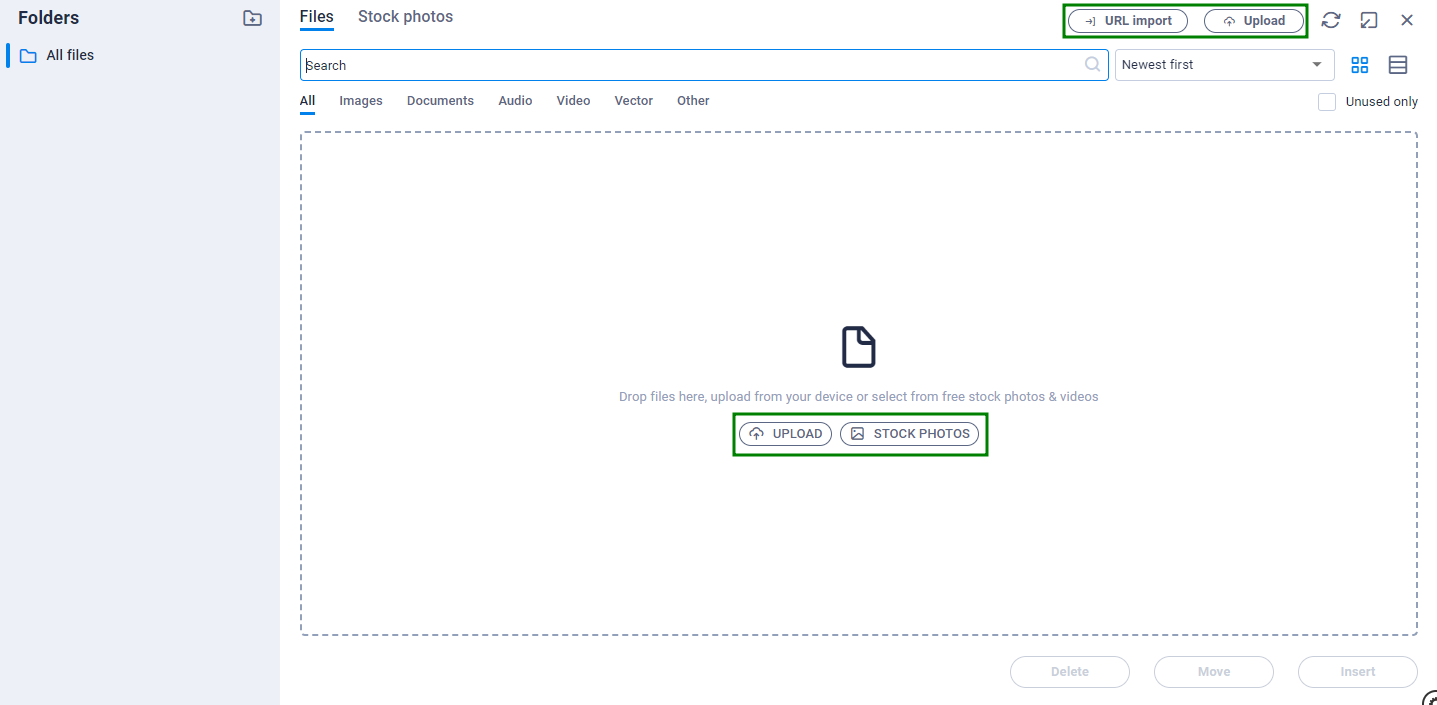
Task: Filter by Other file types
Action: (x=693, y=101)
